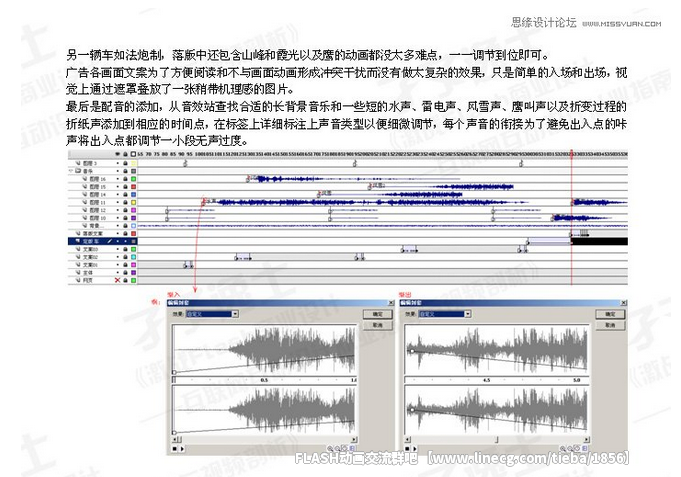
Task: Toggle lock on the 音乐 folder
Action: click(x=125, y=171)
